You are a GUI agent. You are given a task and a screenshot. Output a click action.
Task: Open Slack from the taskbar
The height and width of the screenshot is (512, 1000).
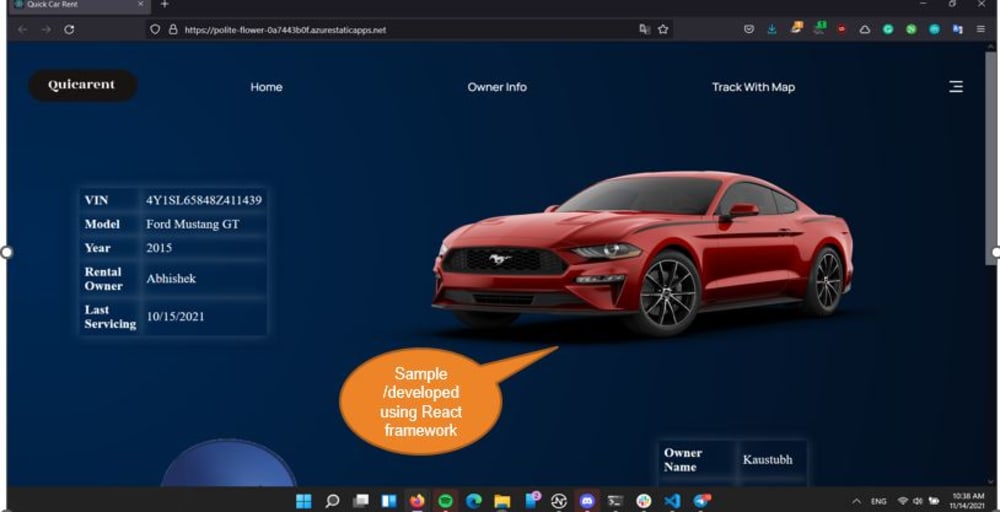coord(644,501)
